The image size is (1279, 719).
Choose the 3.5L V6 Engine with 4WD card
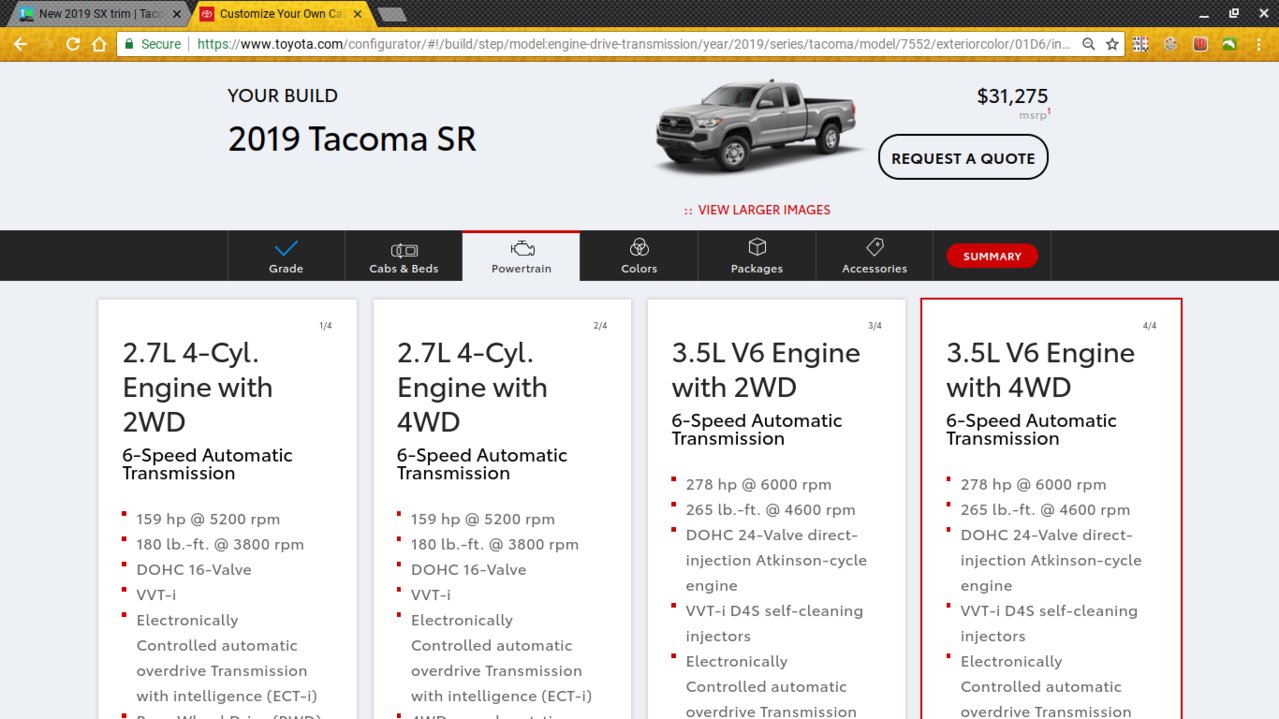click(1051, 509)
